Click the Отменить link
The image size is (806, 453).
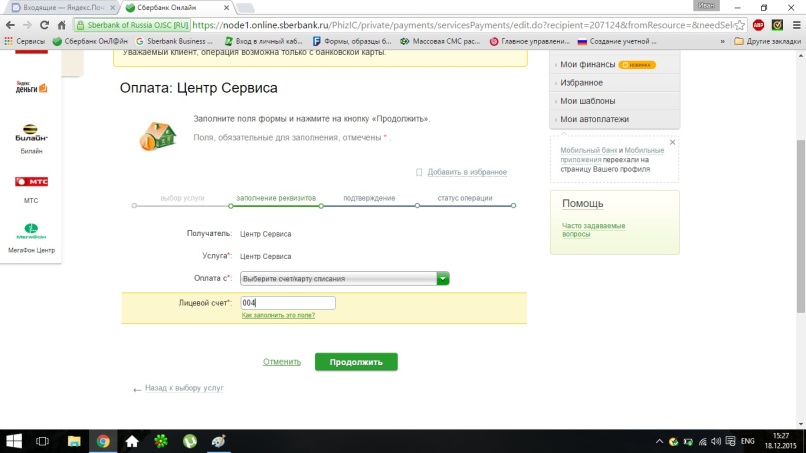tap(282, 362)
